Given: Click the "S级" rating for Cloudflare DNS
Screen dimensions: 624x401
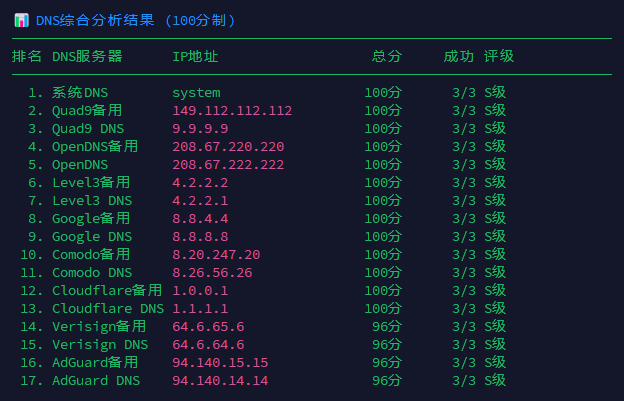Looking at the screenshot, I should 495,309.
